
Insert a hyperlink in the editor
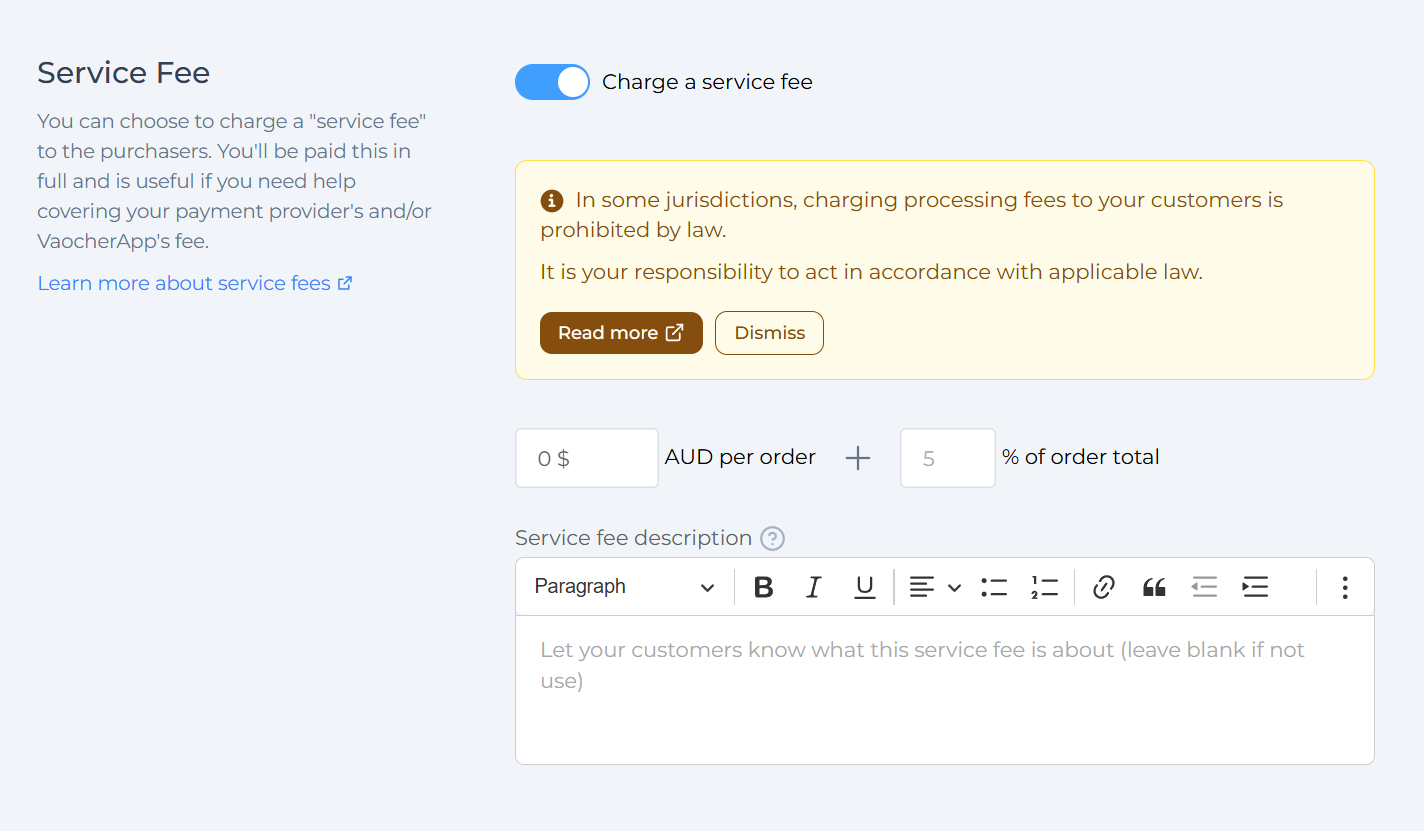[x=1104, y=587]
